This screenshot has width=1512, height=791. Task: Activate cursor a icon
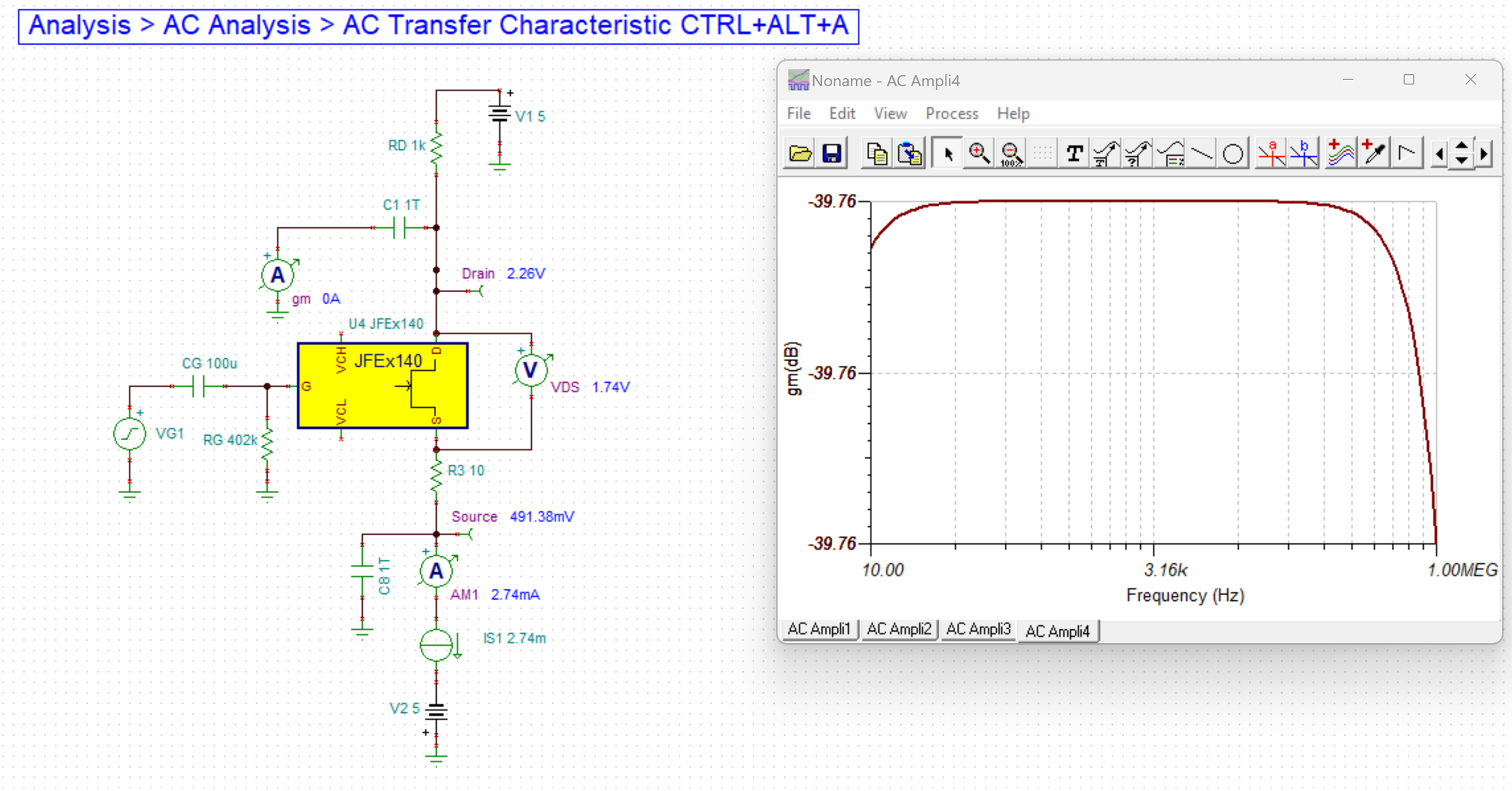(x=1271, y=153)
